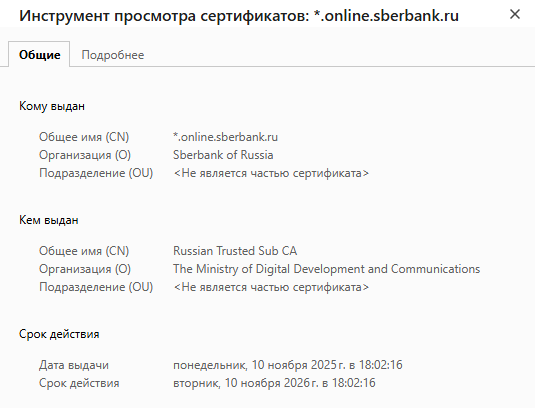Image resolution: width=535 pixels, height=408 pixels.
Task: Click the OU value under Кому выдан
Action: point(271,173)
